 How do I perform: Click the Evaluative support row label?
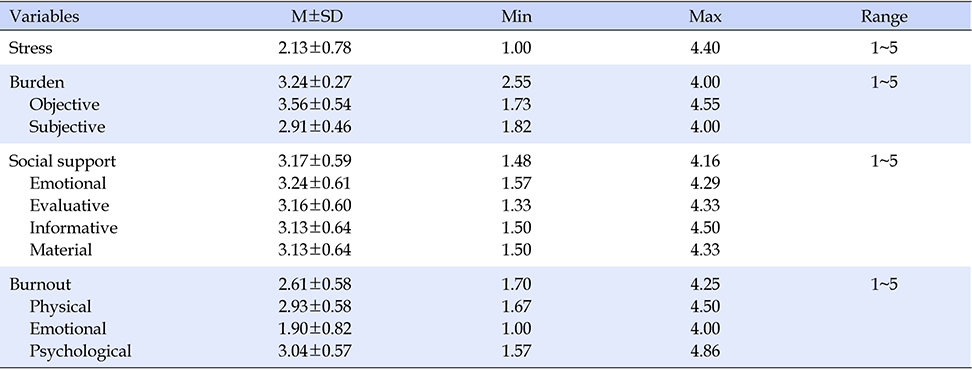click(x=69, y=205)
